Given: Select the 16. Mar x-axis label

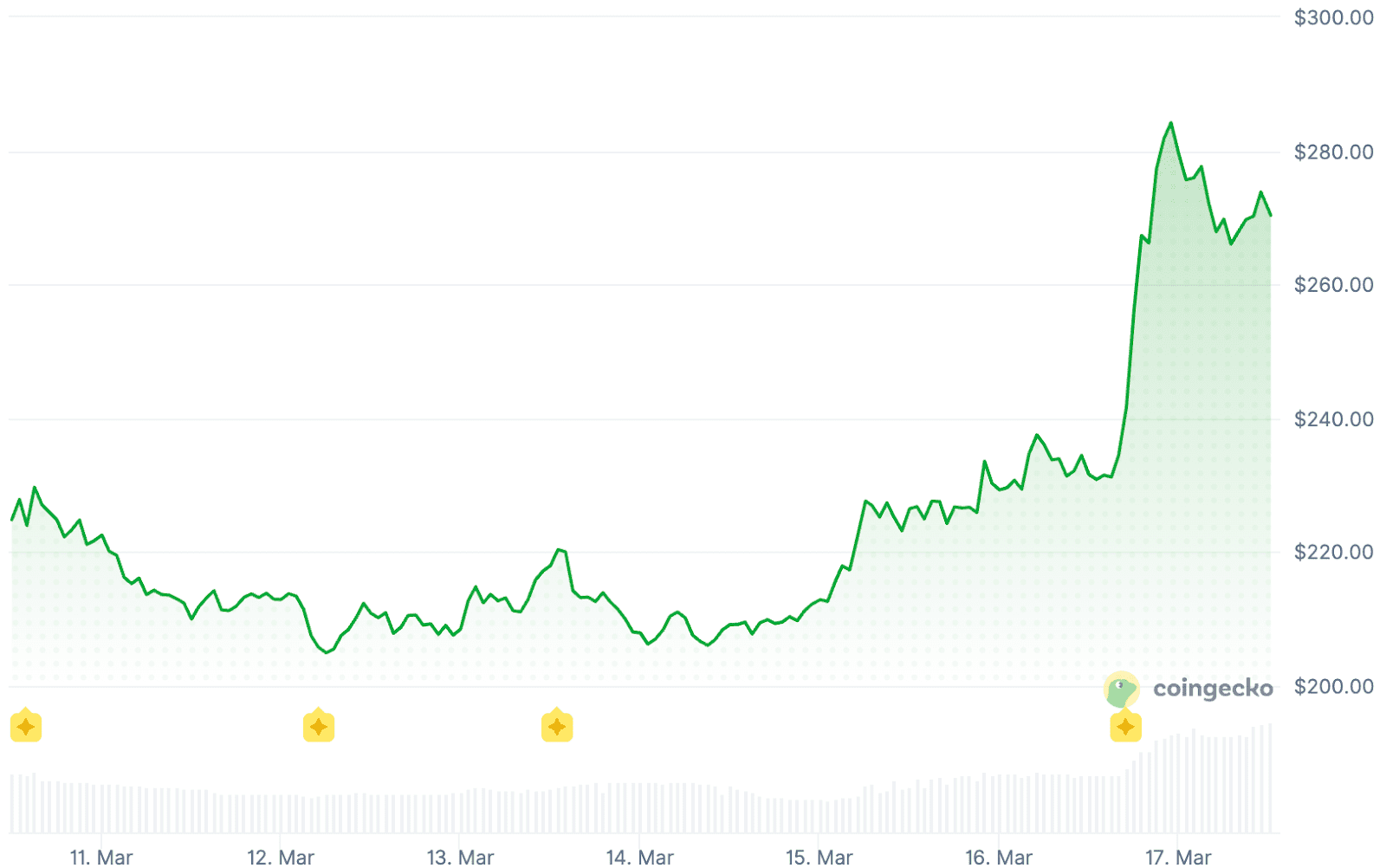Looking at the screenshot, I should 999,857.
